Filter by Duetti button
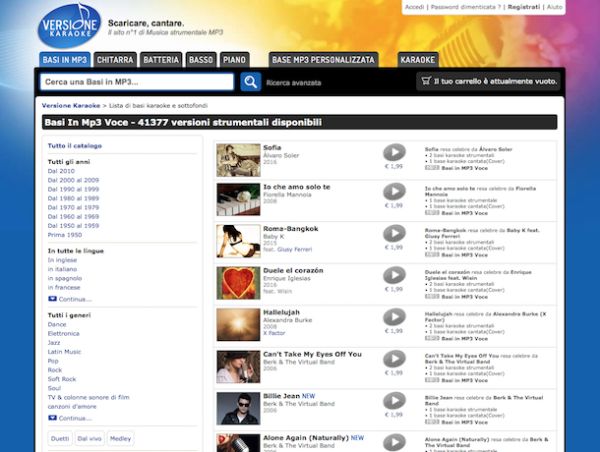This screenshot has height=452, width=600. click(x=60, y=438)
